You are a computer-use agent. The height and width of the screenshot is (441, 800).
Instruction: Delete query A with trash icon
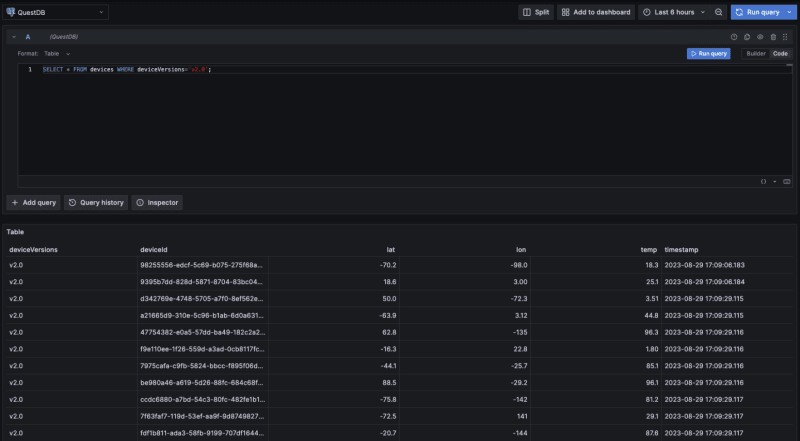pyautogui.click(x=773, y=37)
